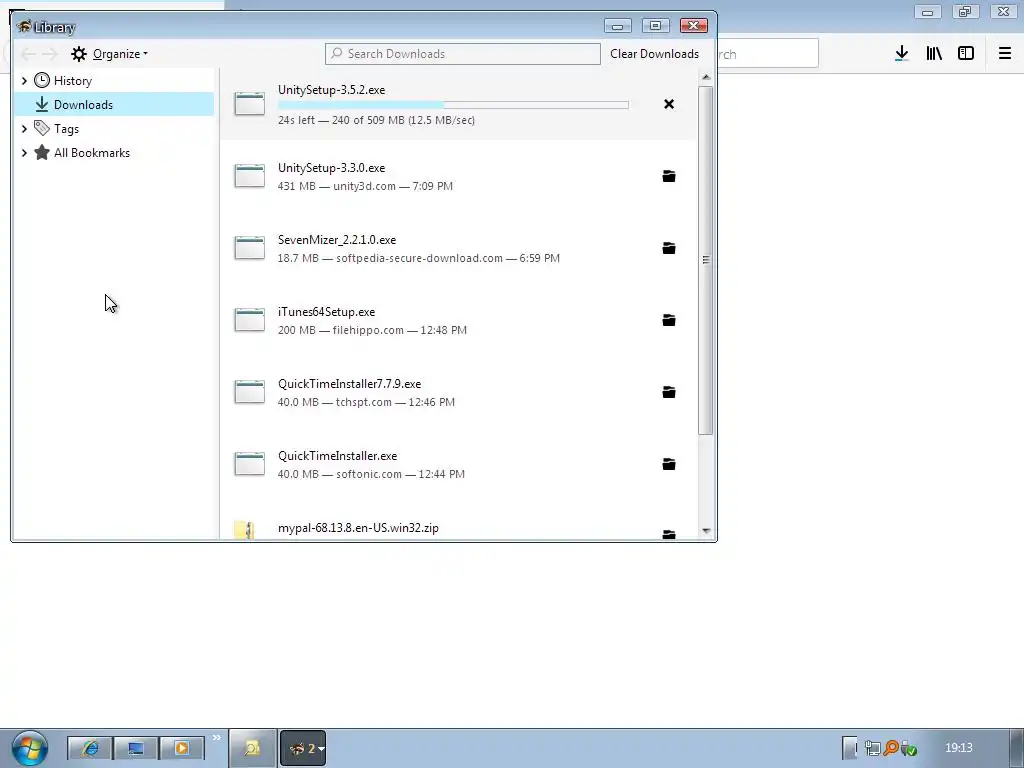
Task: Cancel the UnitySetup-3.5.2.exe download
Action: (x=669, y=104)
